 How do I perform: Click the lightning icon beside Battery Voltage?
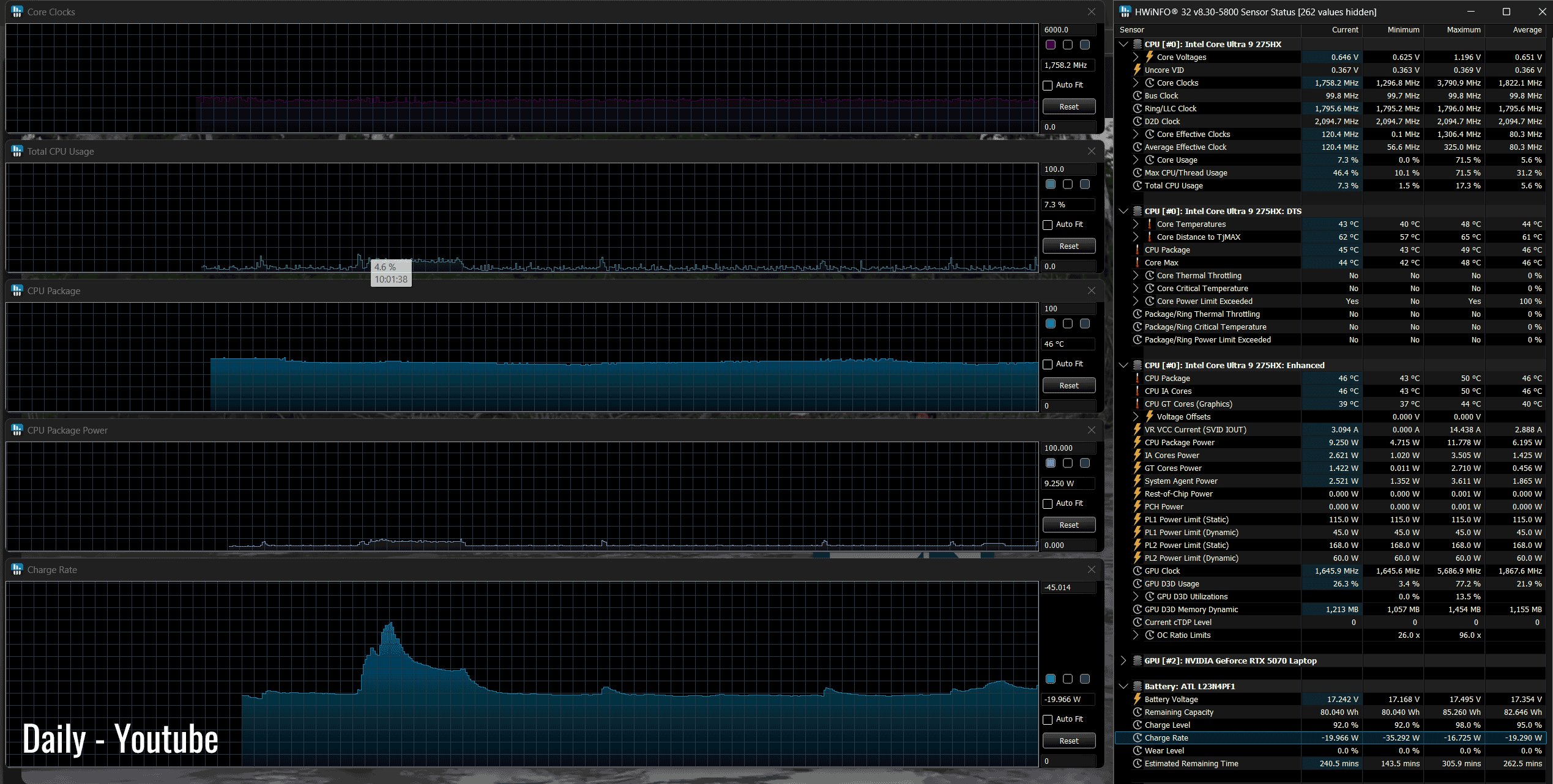click(x=1138, y=699)
